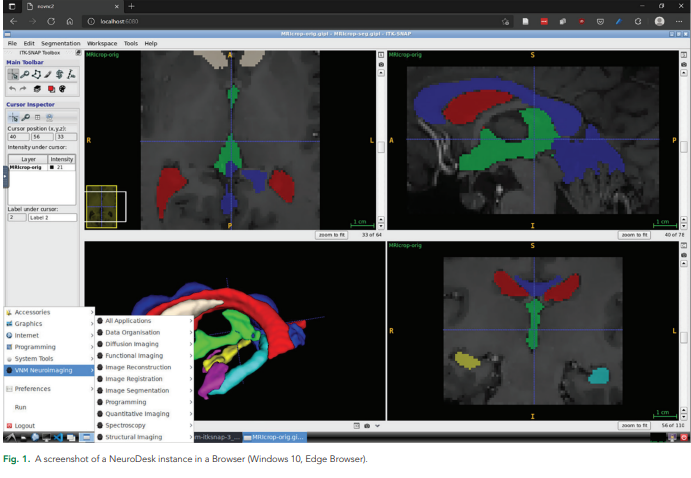
Task: Open the Layer Inspector stack icon
Action: [x=39, y=89]
